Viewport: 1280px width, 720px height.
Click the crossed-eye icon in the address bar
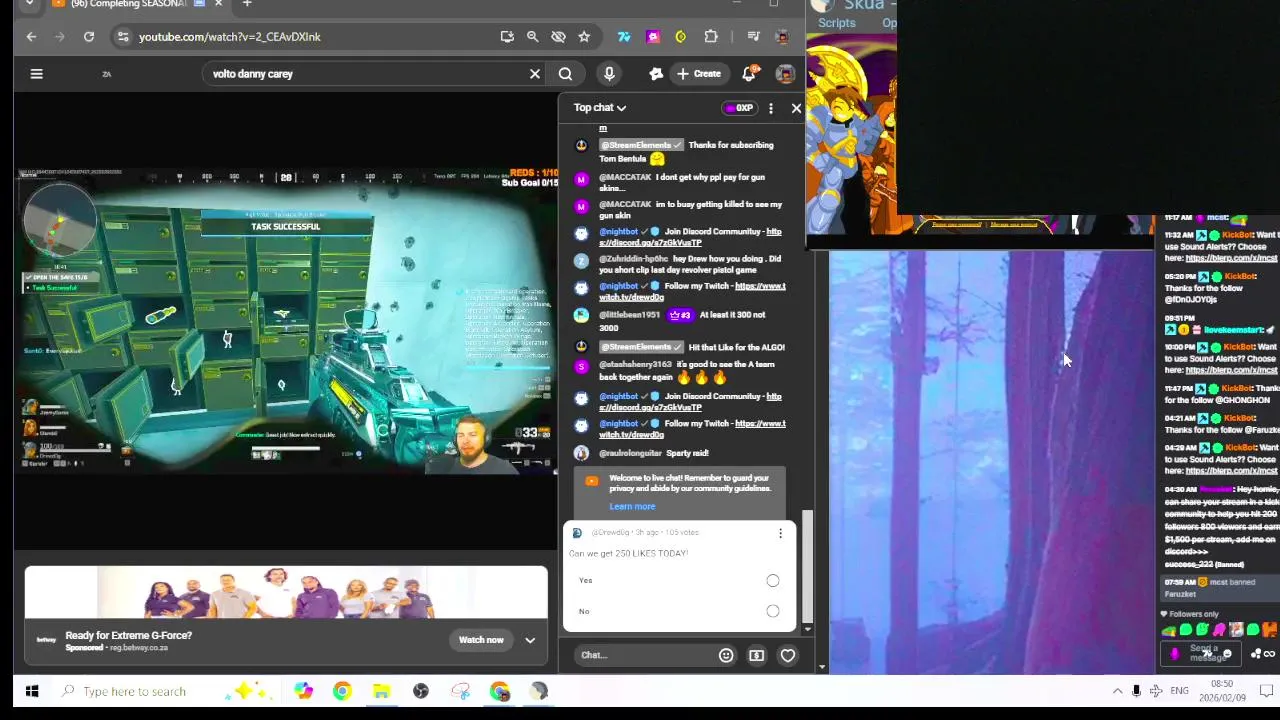[x=558, y=37]
